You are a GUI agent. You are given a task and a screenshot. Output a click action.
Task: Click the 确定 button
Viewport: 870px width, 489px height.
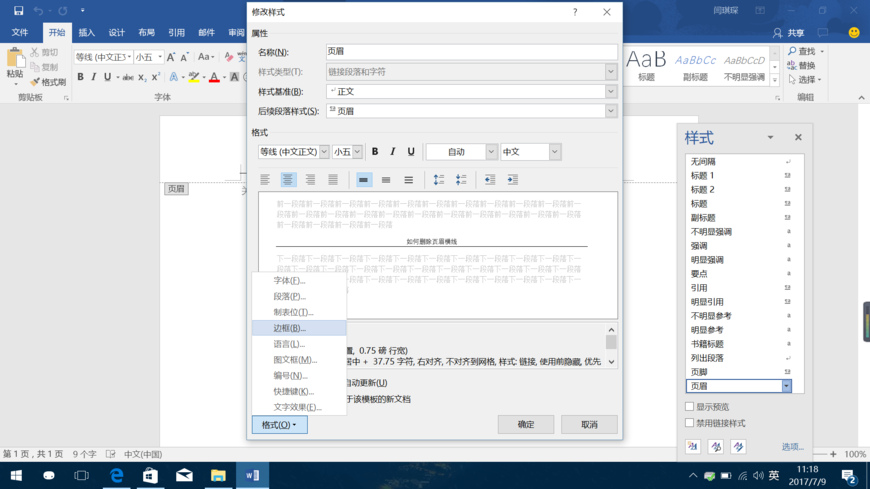point(525,425)
